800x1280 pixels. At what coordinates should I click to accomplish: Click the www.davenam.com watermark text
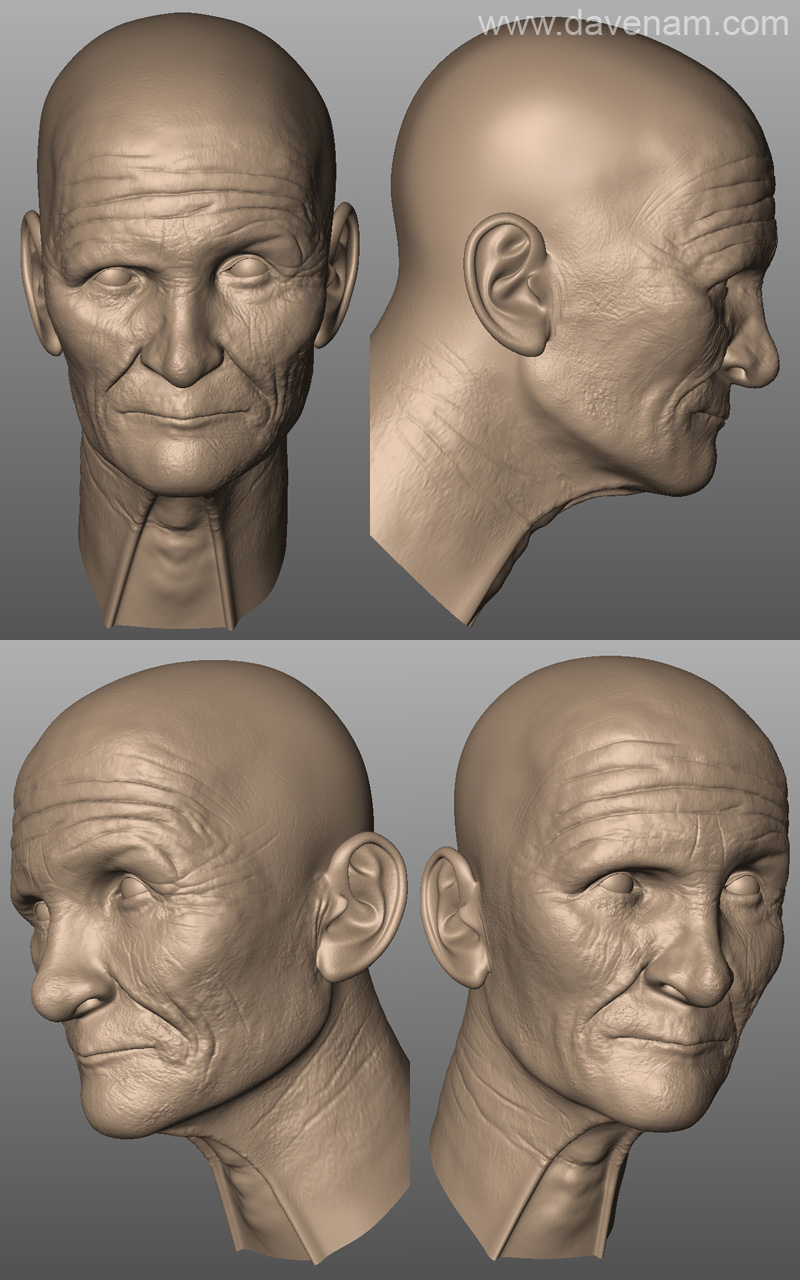pos(633,23)
